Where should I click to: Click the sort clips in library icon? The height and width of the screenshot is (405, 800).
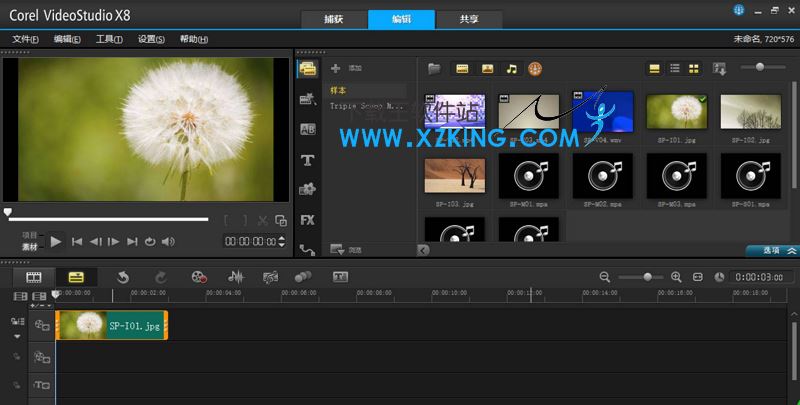coord(719,69)
